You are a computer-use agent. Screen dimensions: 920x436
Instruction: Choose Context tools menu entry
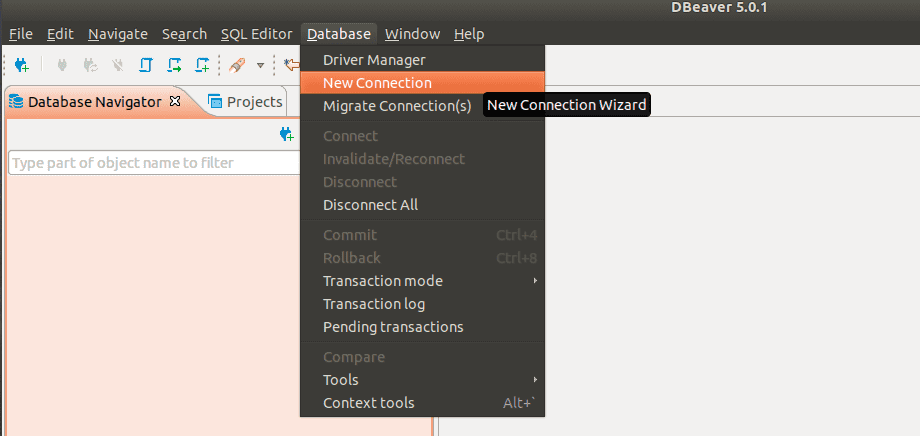[x=422, y=403]
